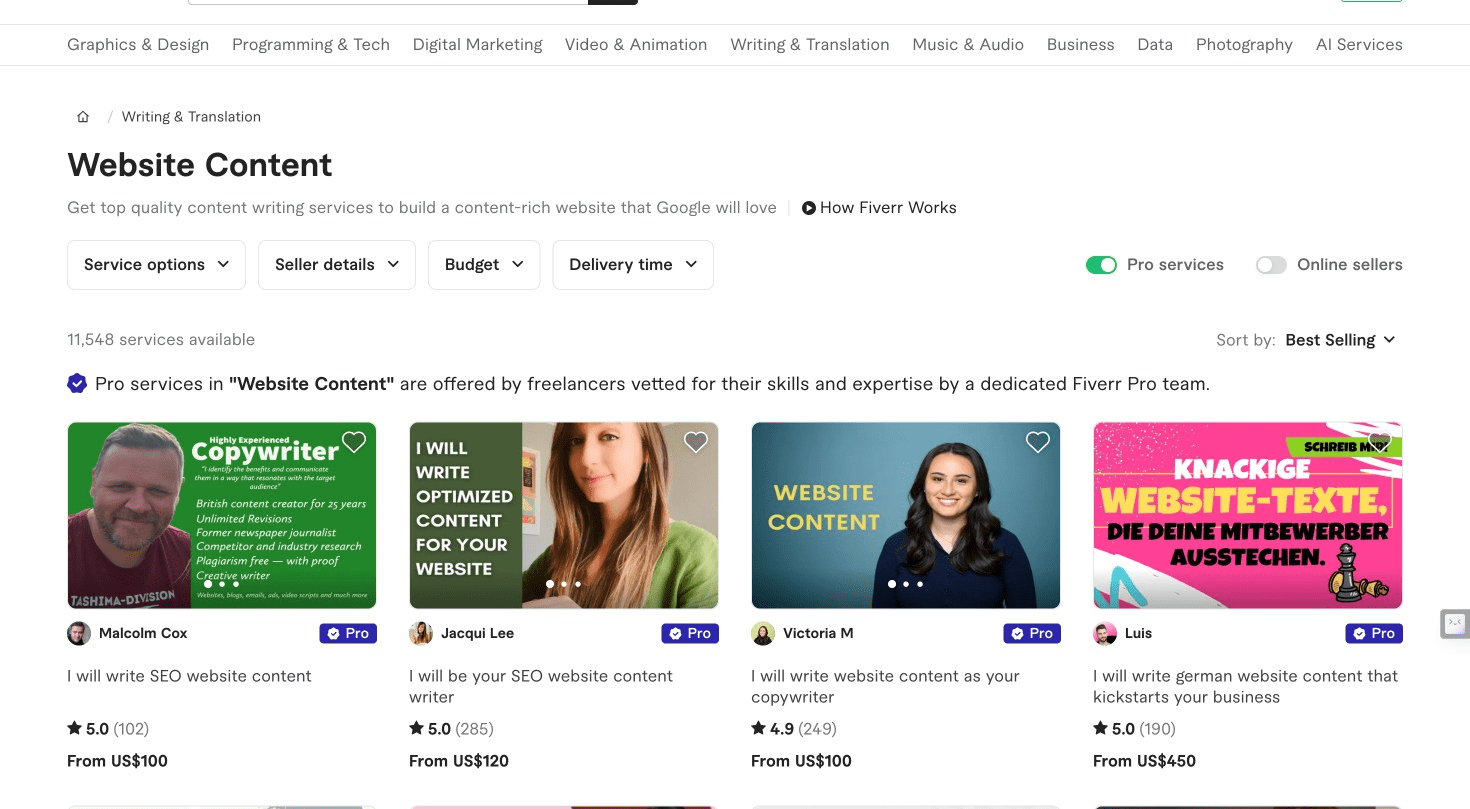Select Digital Marketing category
The image size is (1470, 809).
[x=477, y=45]
